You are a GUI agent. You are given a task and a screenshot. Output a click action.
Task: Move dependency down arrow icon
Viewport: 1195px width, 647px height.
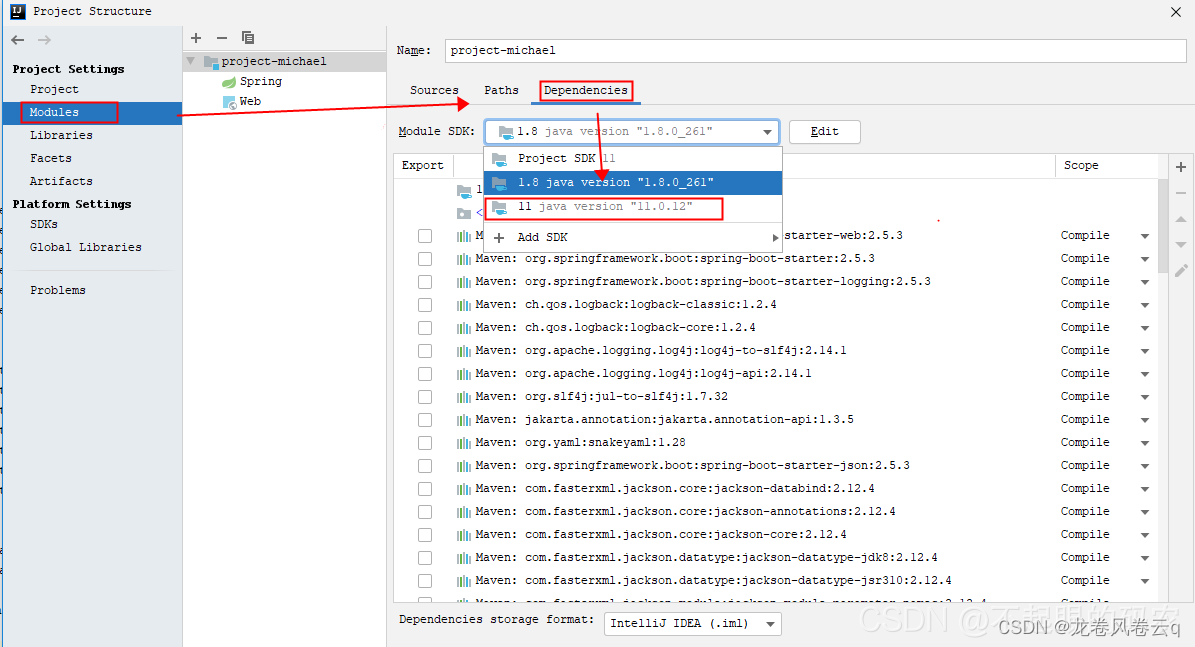tap(1181, 245)
